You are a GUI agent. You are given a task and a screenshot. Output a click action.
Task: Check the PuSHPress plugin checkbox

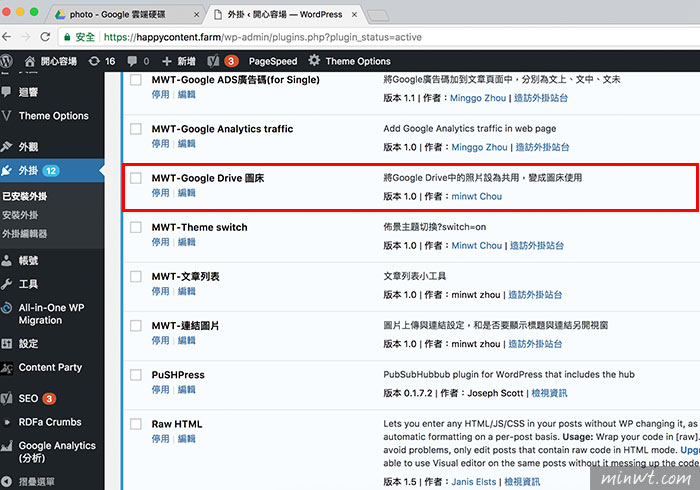coord(136,375)
